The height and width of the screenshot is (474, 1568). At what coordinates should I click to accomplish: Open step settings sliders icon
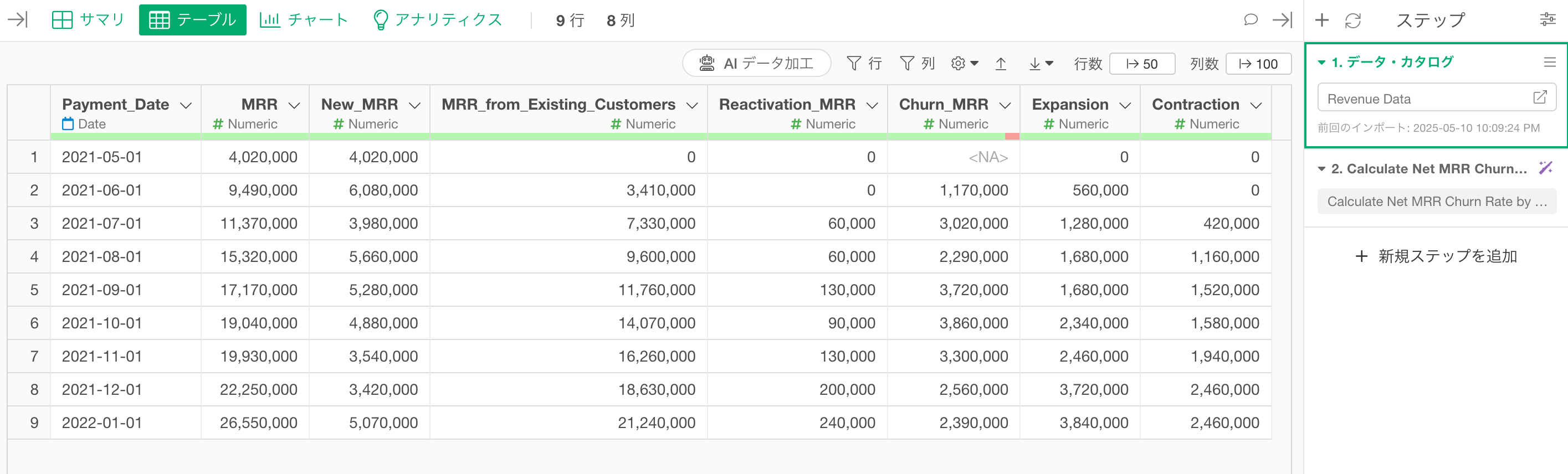tap(1547, 20)
